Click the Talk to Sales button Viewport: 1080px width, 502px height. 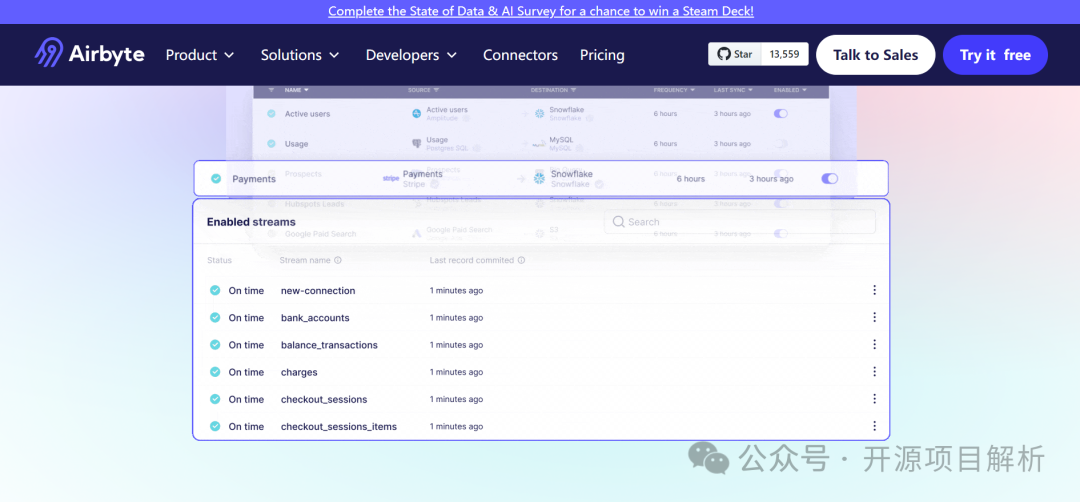pos(875,55)
